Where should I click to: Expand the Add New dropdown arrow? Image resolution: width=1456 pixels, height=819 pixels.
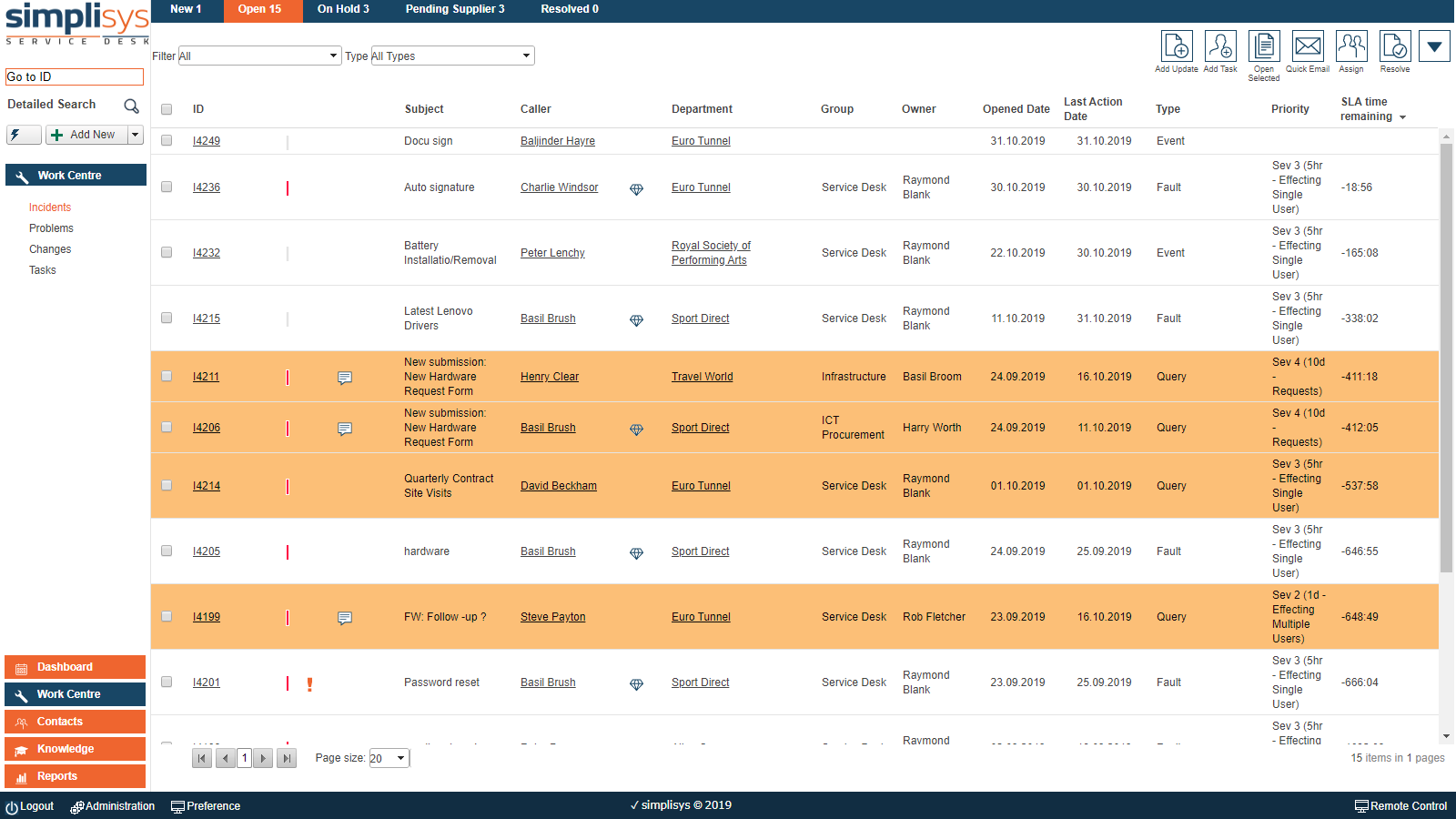click(x=136, y=135)
